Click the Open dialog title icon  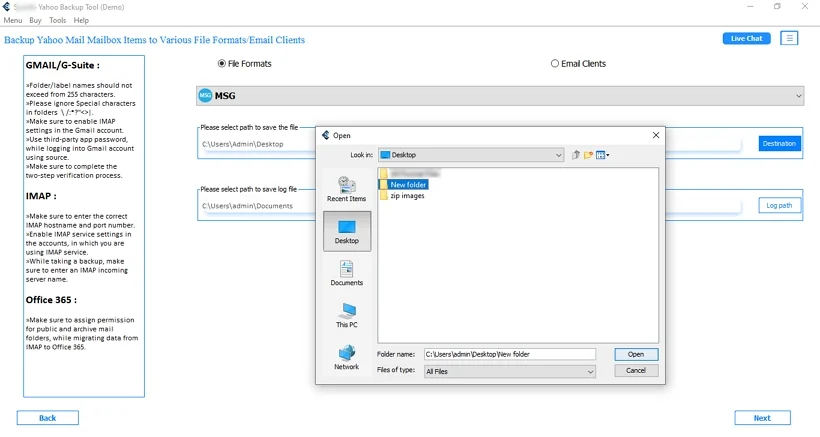tap(326, 135)
